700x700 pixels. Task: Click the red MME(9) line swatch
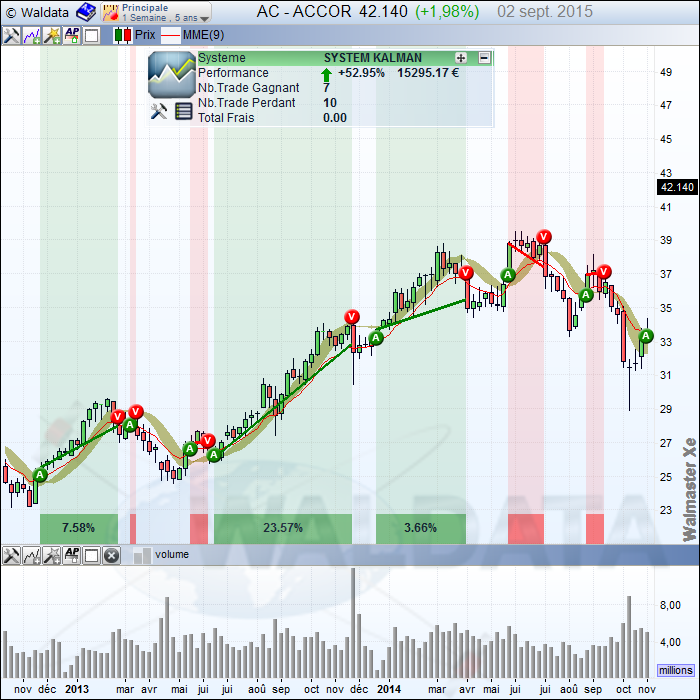tap(170, 35)
